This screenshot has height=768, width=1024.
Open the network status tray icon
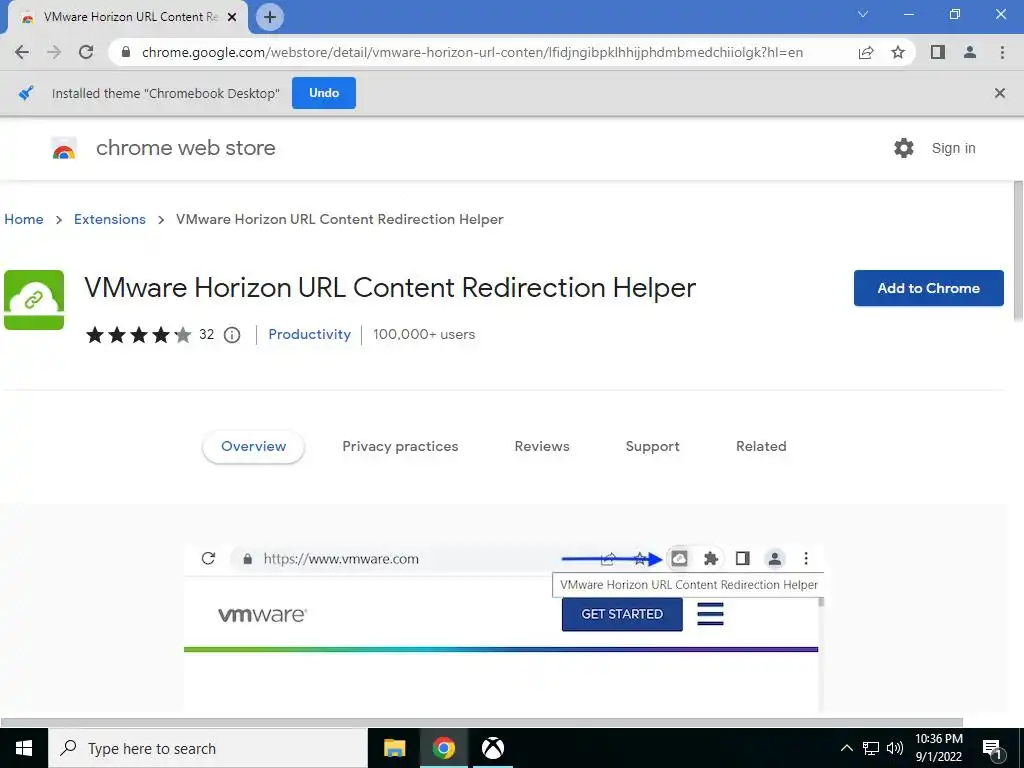[x=871, y=748]
